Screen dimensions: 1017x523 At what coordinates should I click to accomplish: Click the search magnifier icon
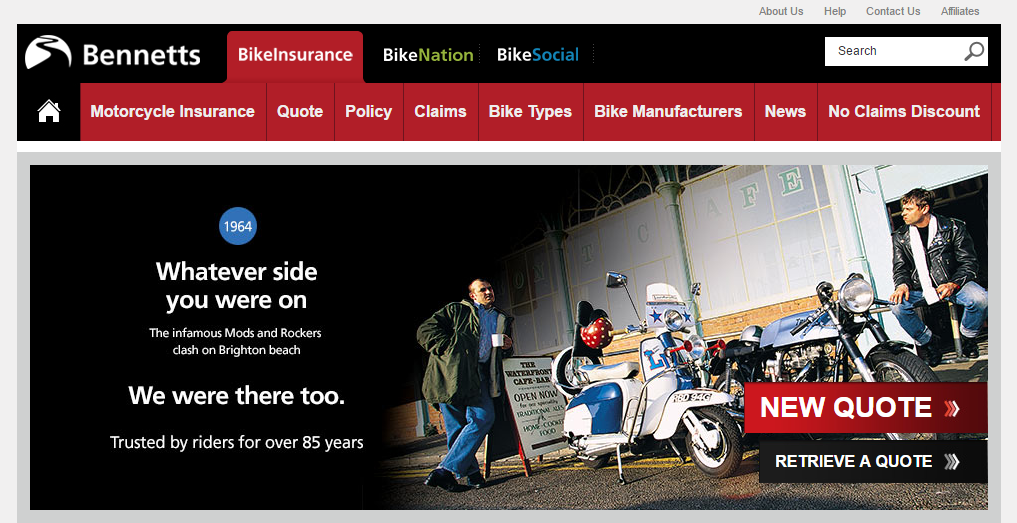pyautogui.click(x=974, y=51)
